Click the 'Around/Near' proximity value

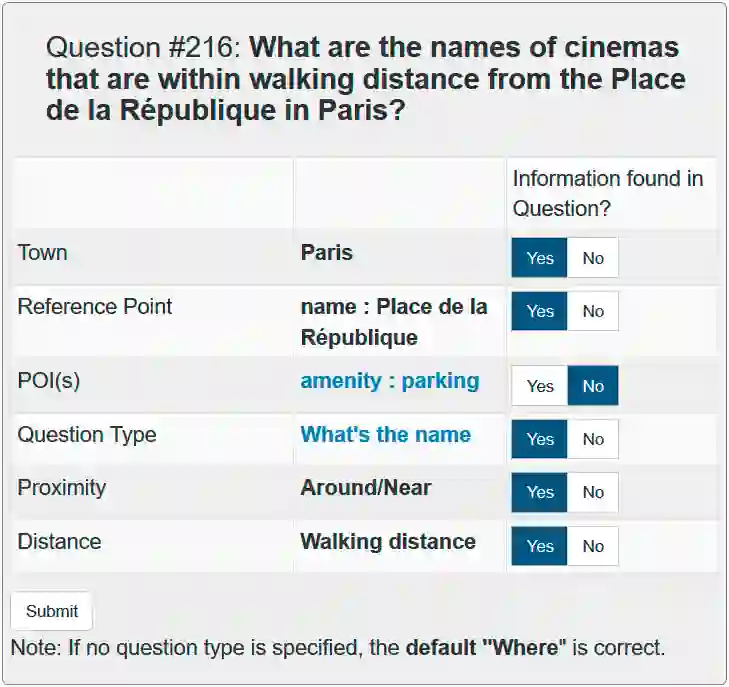click(x=366, y=488)
